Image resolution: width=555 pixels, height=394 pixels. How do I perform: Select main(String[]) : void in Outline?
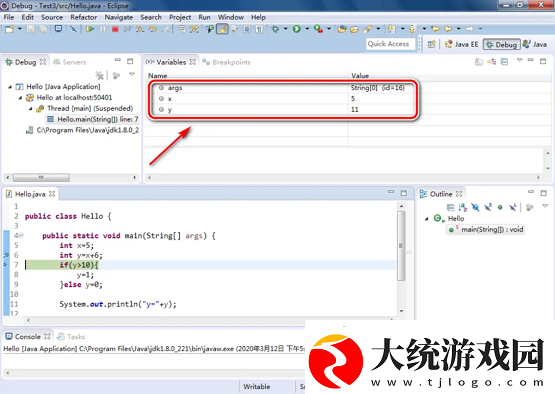click(x=486, y=230)
